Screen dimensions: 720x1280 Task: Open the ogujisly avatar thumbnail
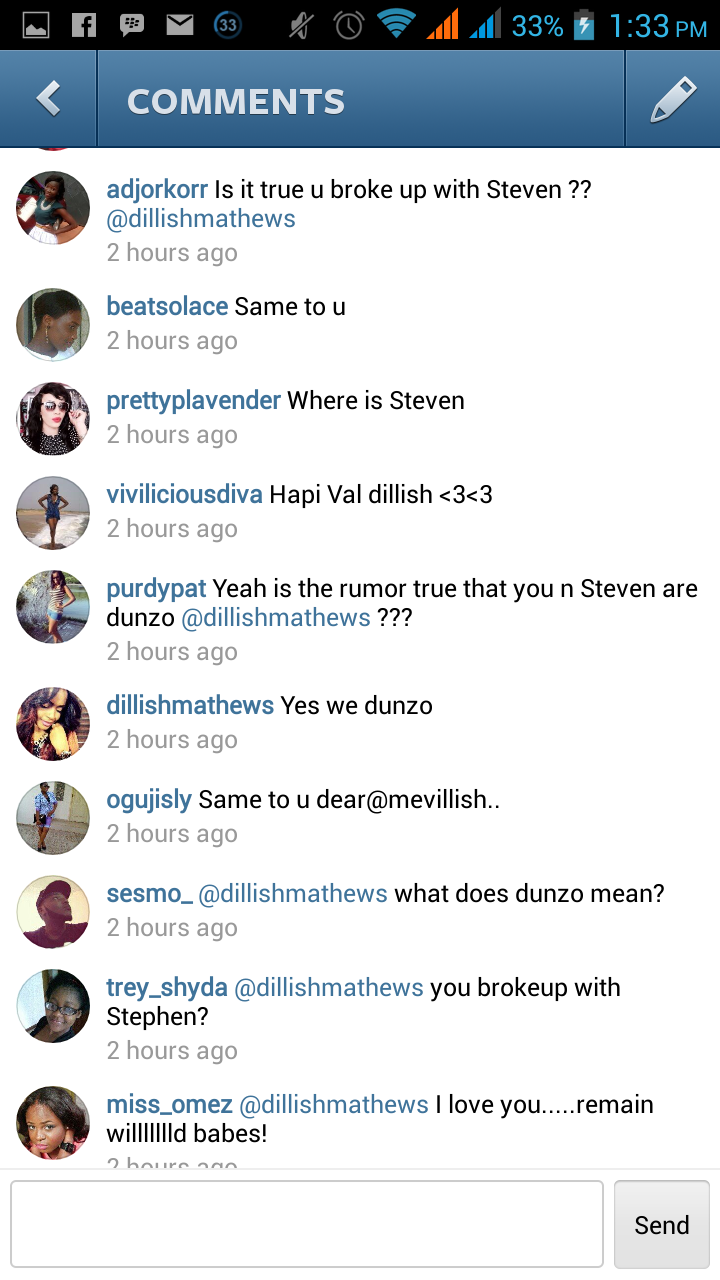point(53,818)
